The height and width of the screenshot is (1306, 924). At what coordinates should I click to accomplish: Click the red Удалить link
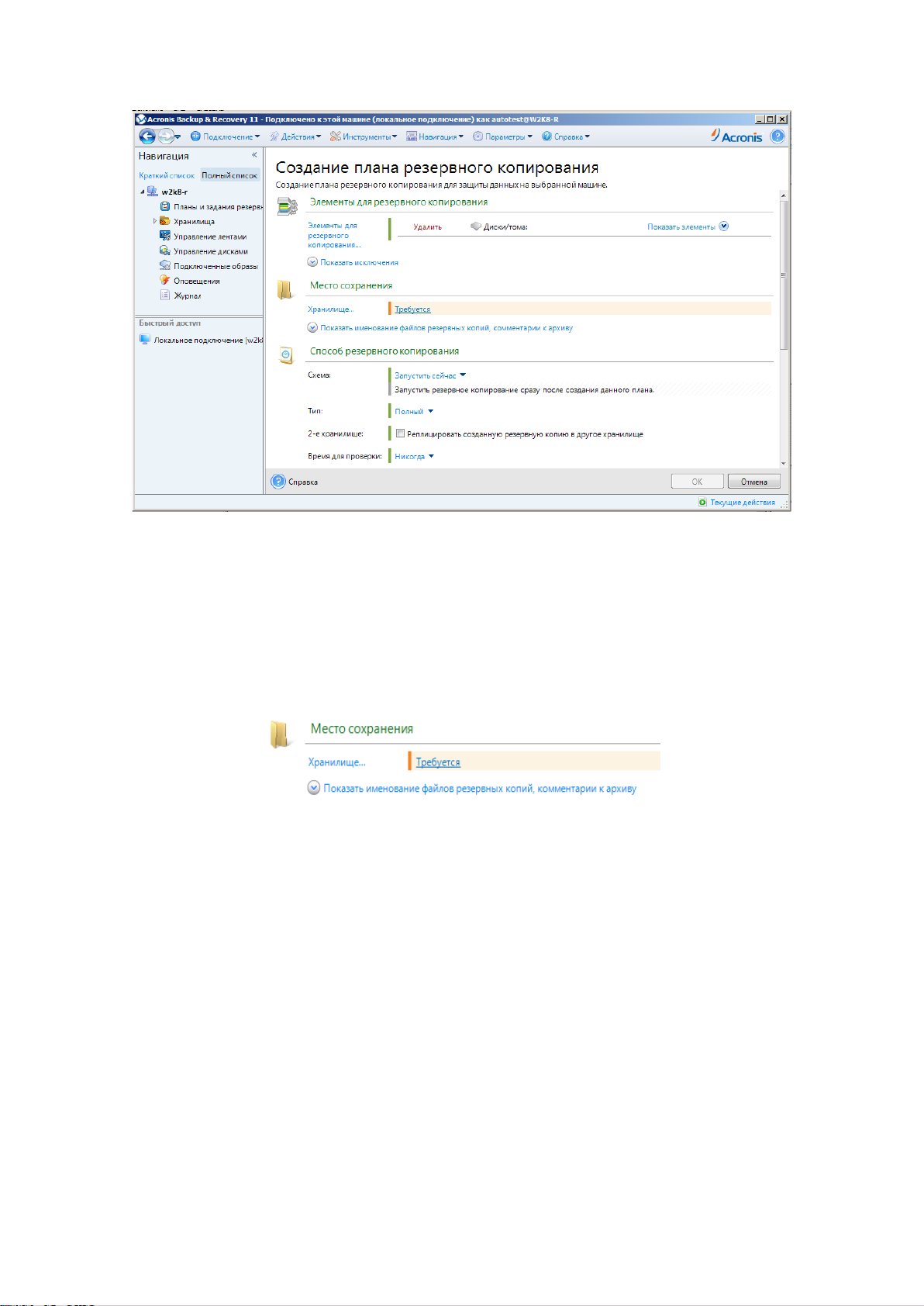(x=428, y=227)
